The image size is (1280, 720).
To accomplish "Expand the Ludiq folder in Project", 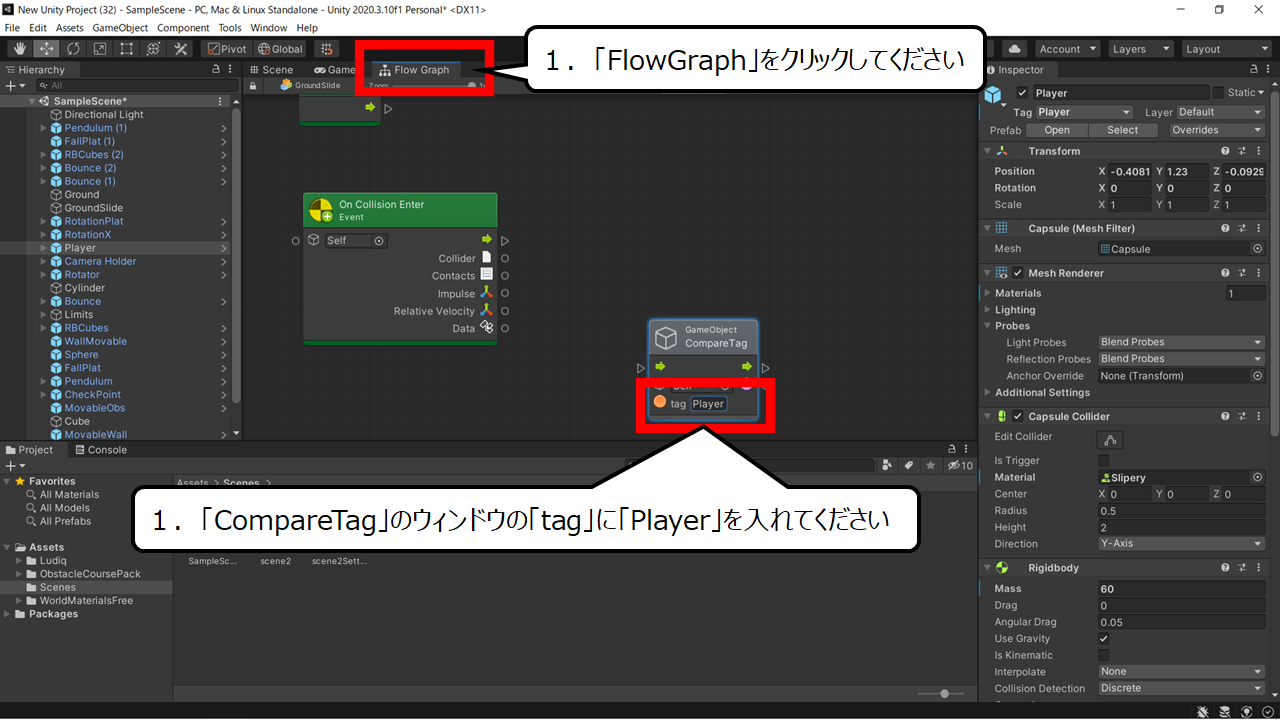I will coord(19,561).
